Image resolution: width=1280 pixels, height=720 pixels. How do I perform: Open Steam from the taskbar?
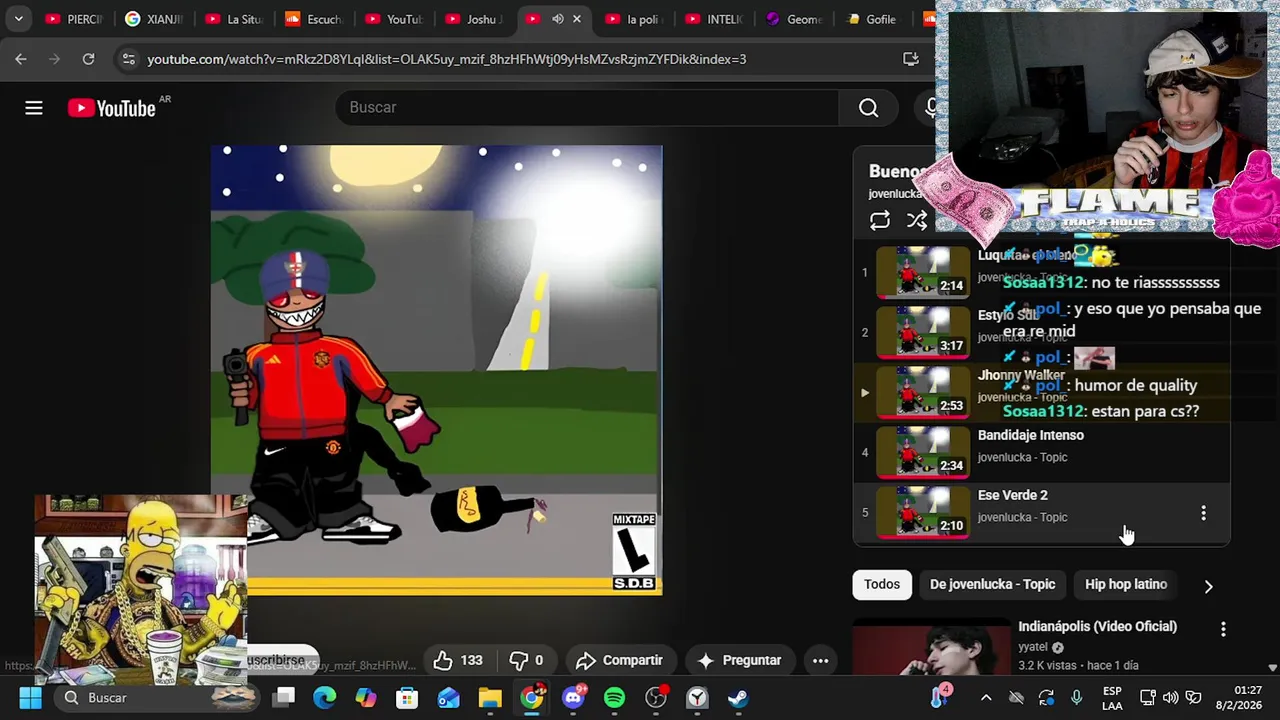[738, 698]
